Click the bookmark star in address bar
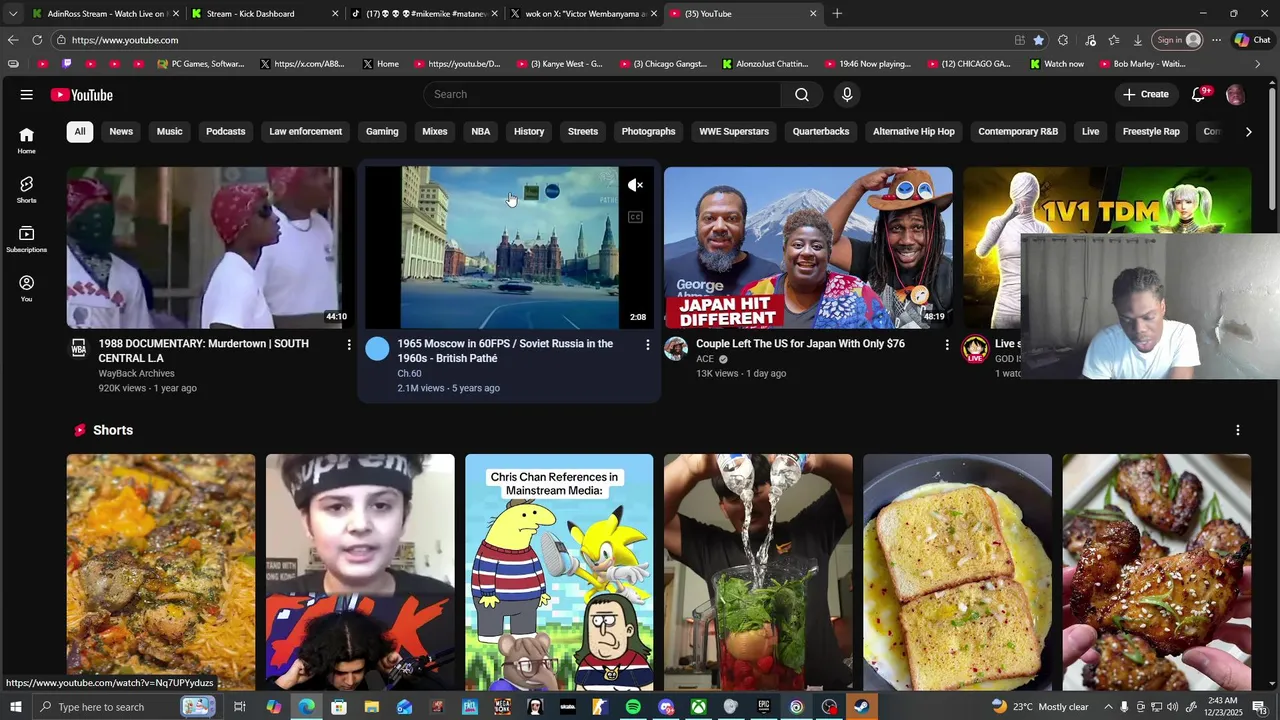 coord(1039,40)
